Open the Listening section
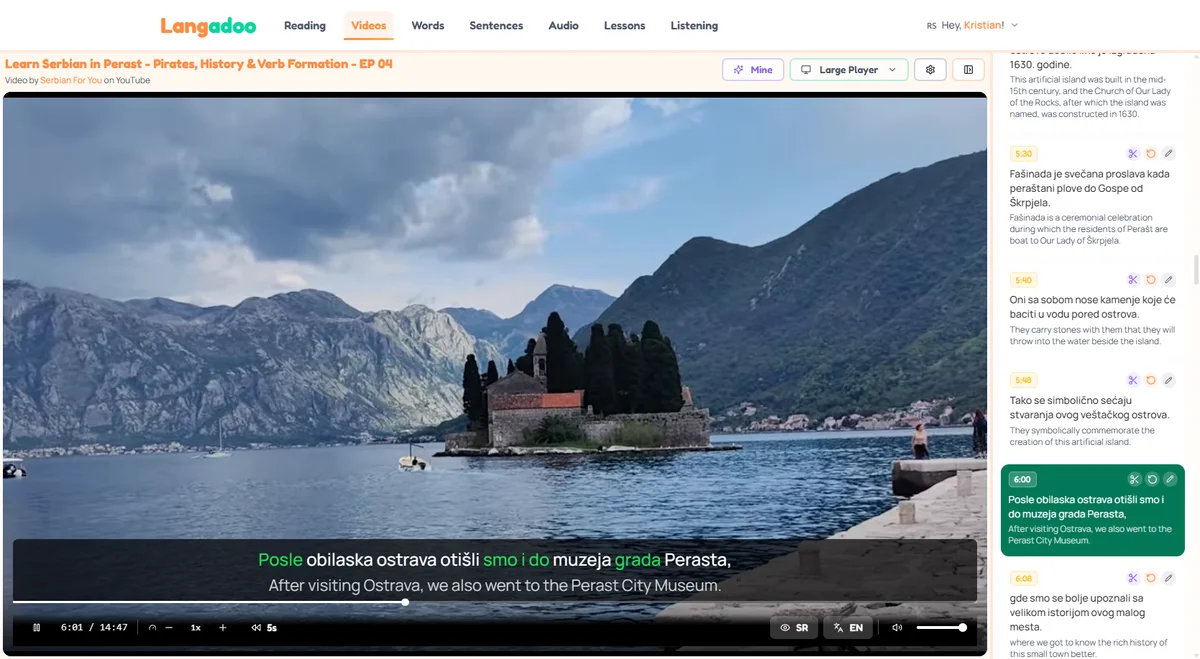This screenshot has height=659, width=1200. coord(694,26)
